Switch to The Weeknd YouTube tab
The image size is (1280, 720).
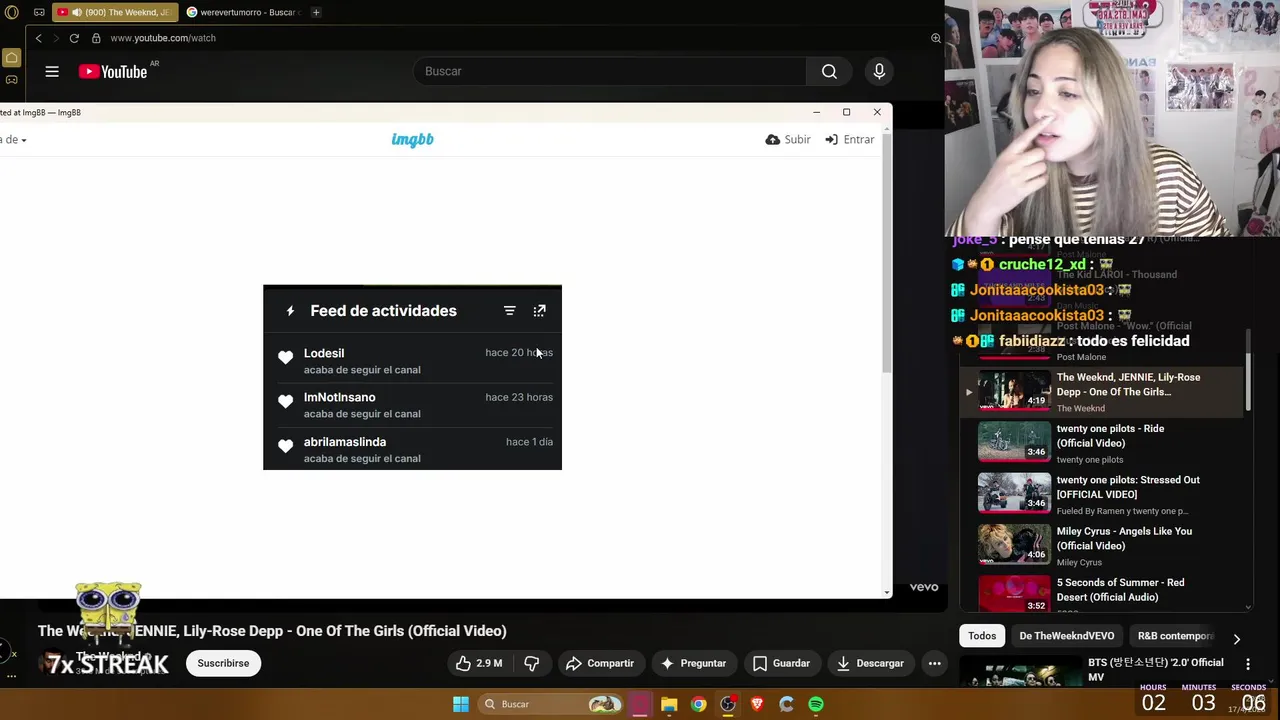click(114, 12)
